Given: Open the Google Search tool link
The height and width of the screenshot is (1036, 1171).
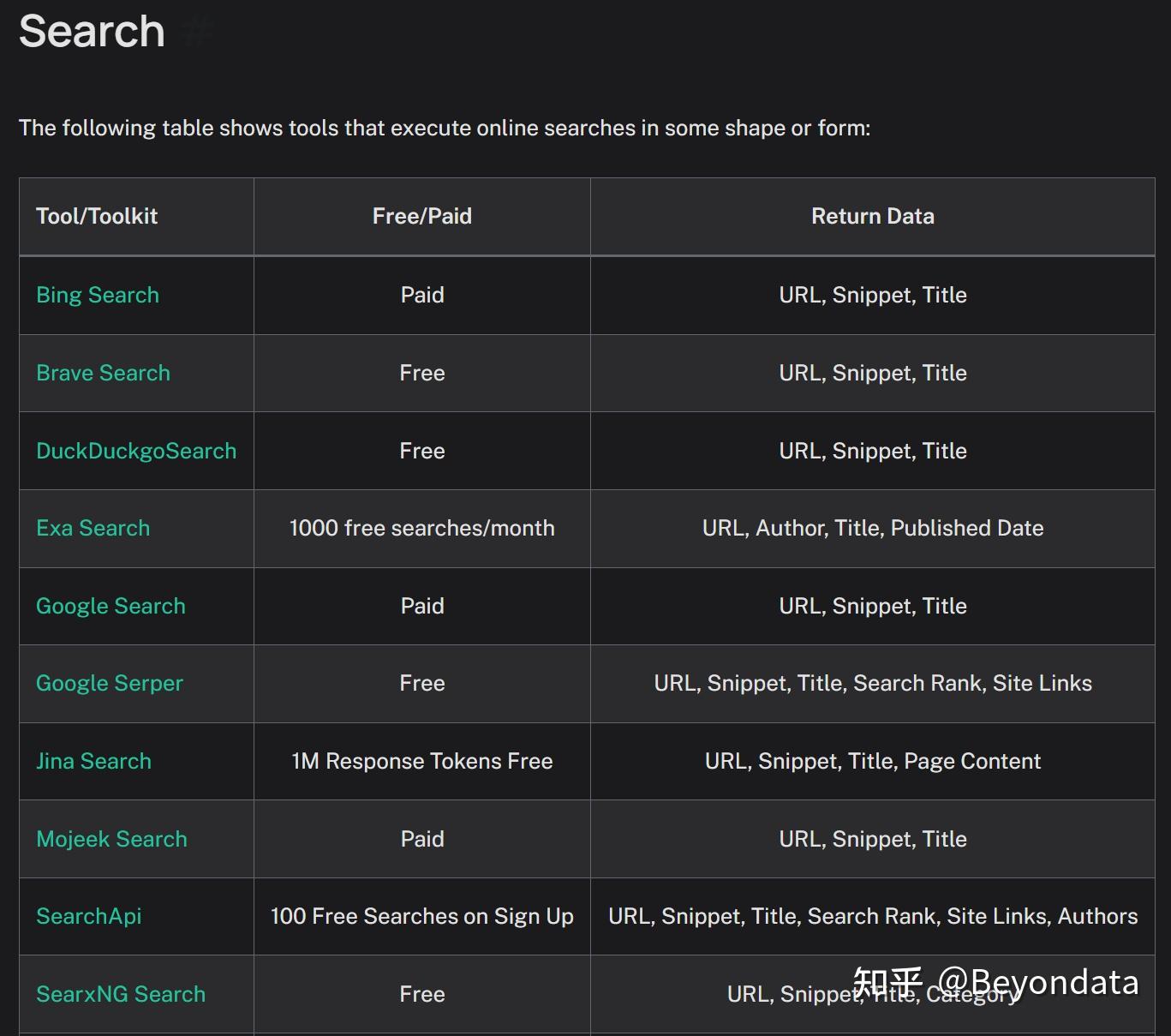Looking at the screenshot, I should (111, 606).
